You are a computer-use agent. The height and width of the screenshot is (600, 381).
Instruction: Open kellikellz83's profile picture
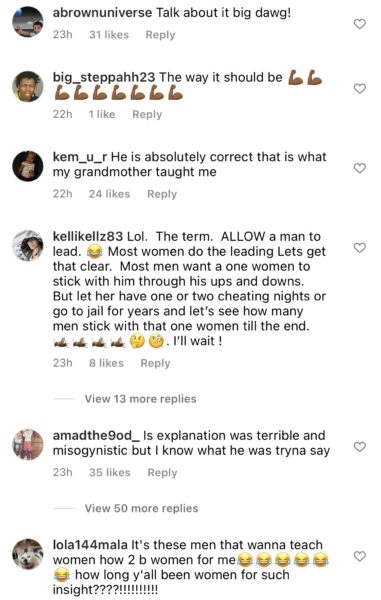[x=28, y=246]
